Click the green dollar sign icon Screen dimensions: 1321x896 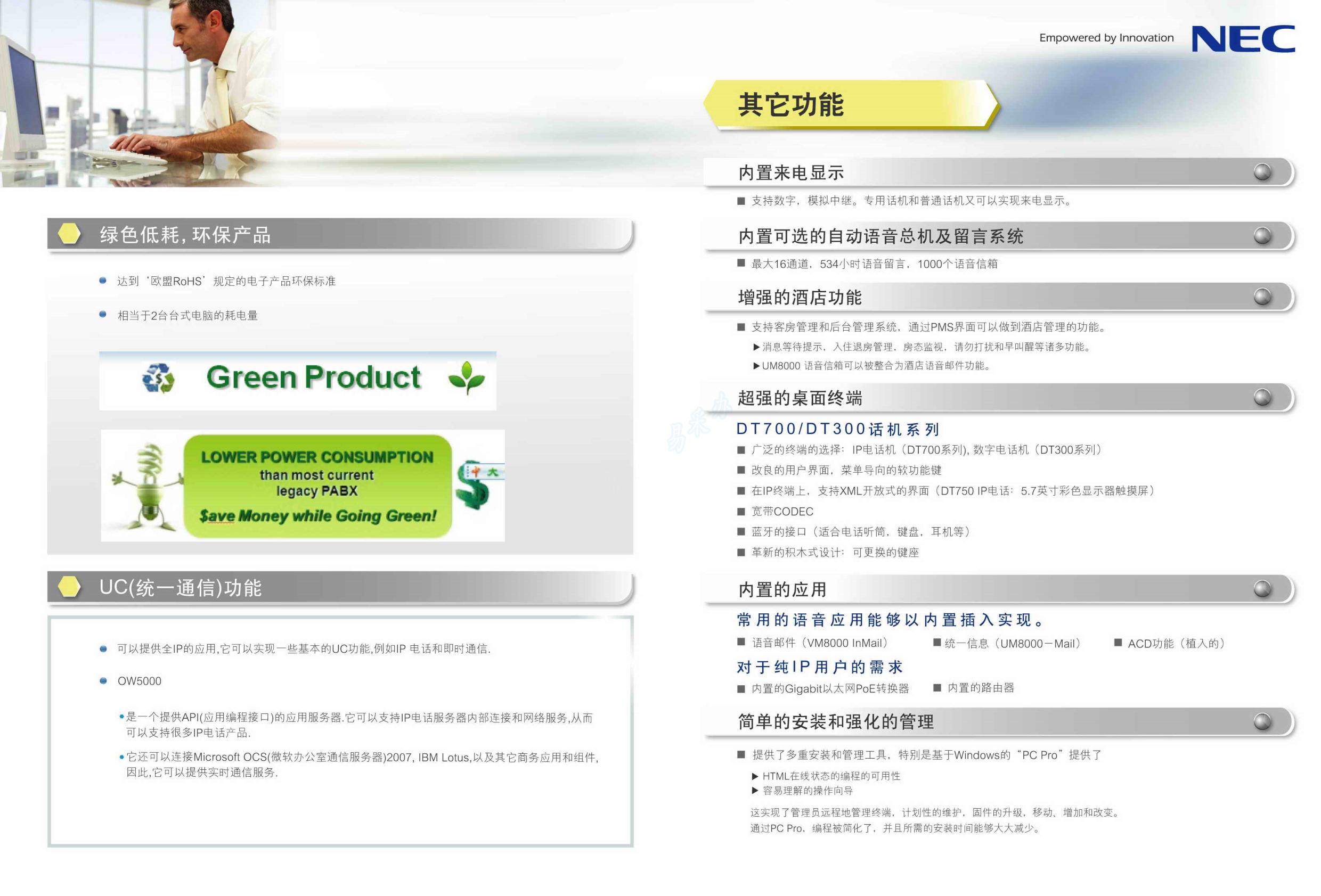[474, 484]
